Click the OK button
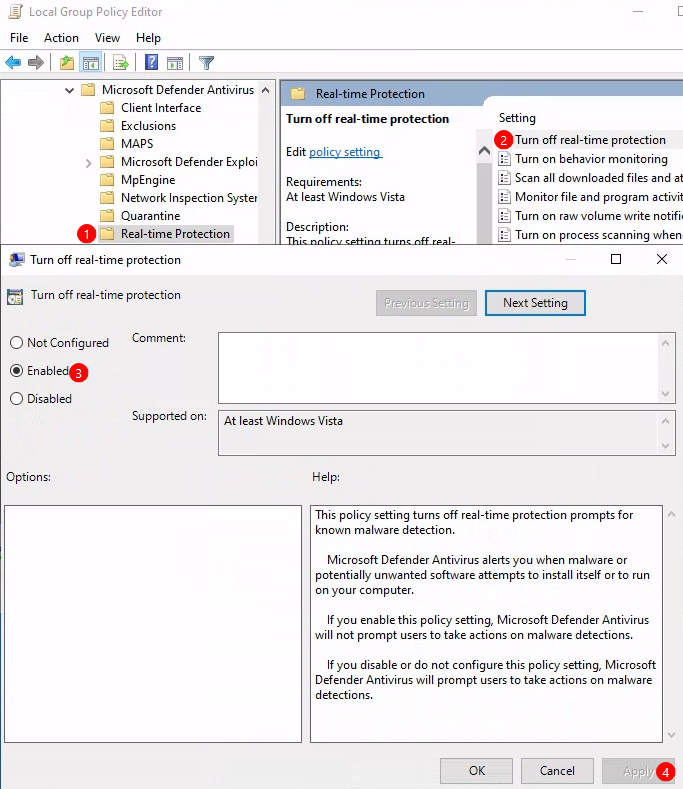Image resolution: width=683 pixels, height=789 pixels. tap(477, 771)
